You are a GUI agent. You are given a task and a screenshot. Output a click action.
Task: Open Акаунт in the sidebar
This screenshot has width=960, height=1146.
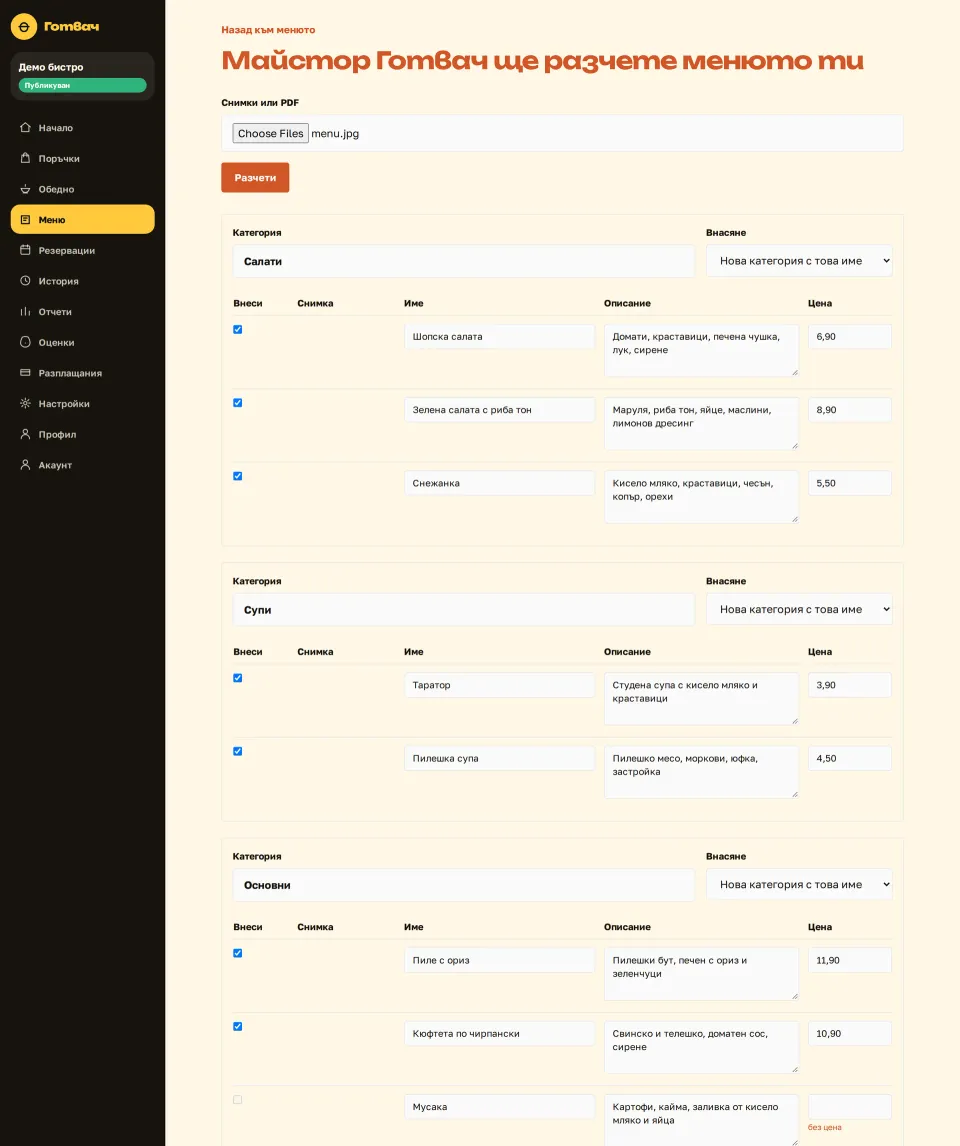[x=83, y=465]
